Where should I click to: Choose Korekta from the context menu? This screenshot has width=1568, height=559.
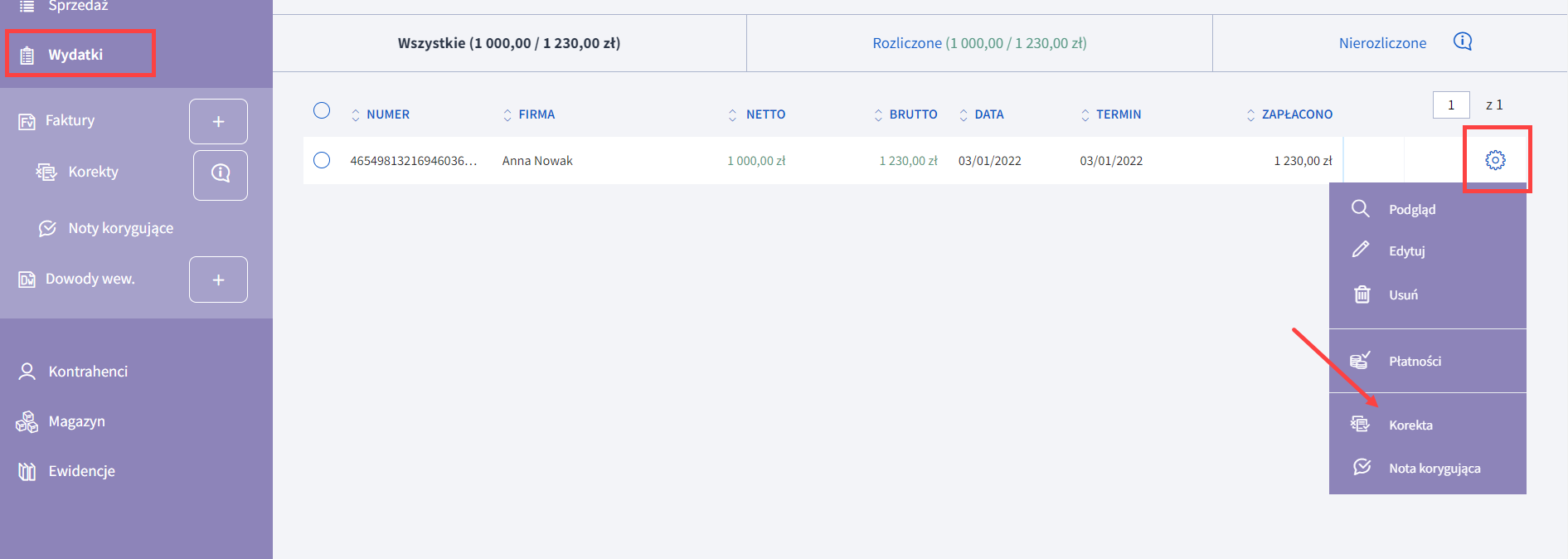coord(1410,425)
